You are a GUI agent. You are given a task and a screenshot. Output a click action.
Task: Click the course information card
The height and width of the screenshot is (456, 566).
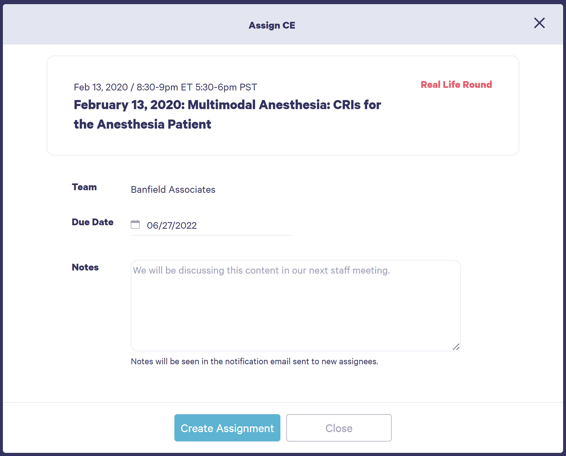click(283, 105)
